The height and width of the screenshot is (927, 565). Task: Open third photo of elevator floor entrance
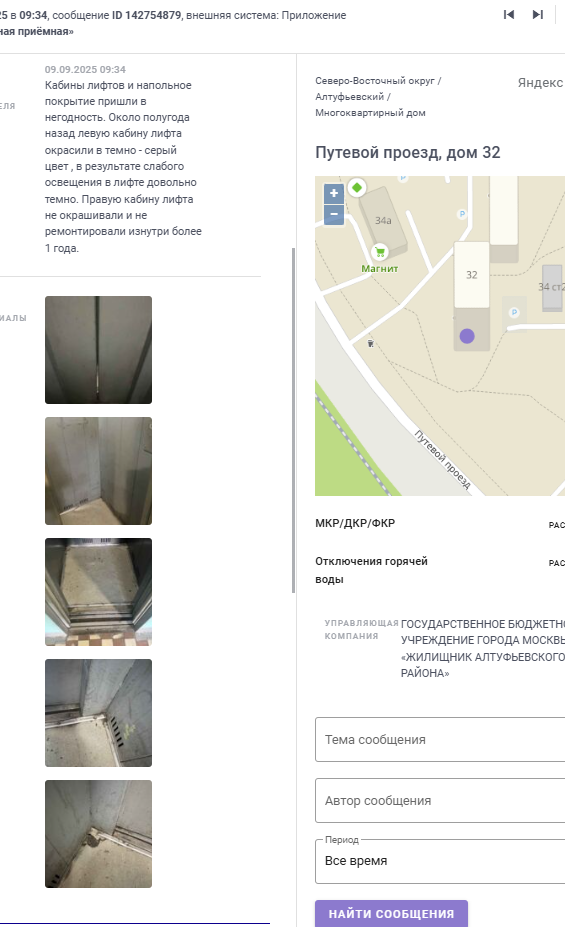point(99,592)
